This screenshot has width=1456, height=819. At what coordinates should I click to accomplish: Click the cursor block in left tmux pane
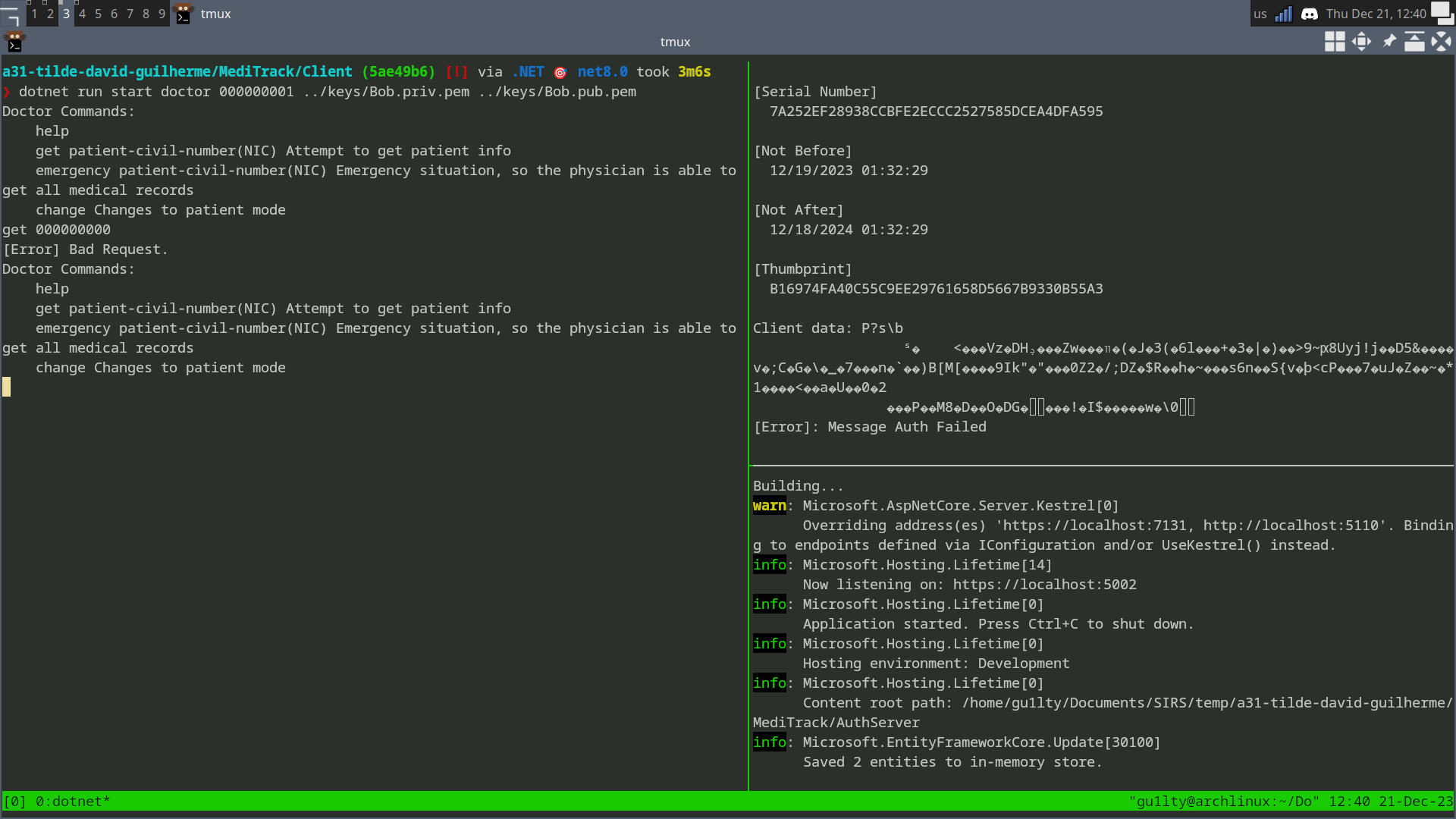coord(7,388)
